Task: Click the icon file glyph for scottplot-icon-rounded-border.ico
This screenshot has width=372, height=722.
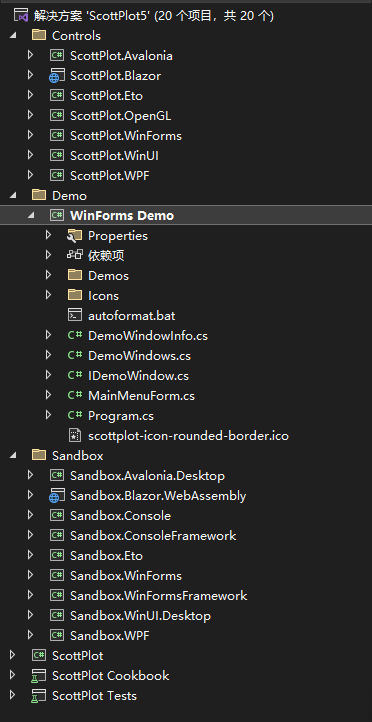Action: click(x=75, y=436)
